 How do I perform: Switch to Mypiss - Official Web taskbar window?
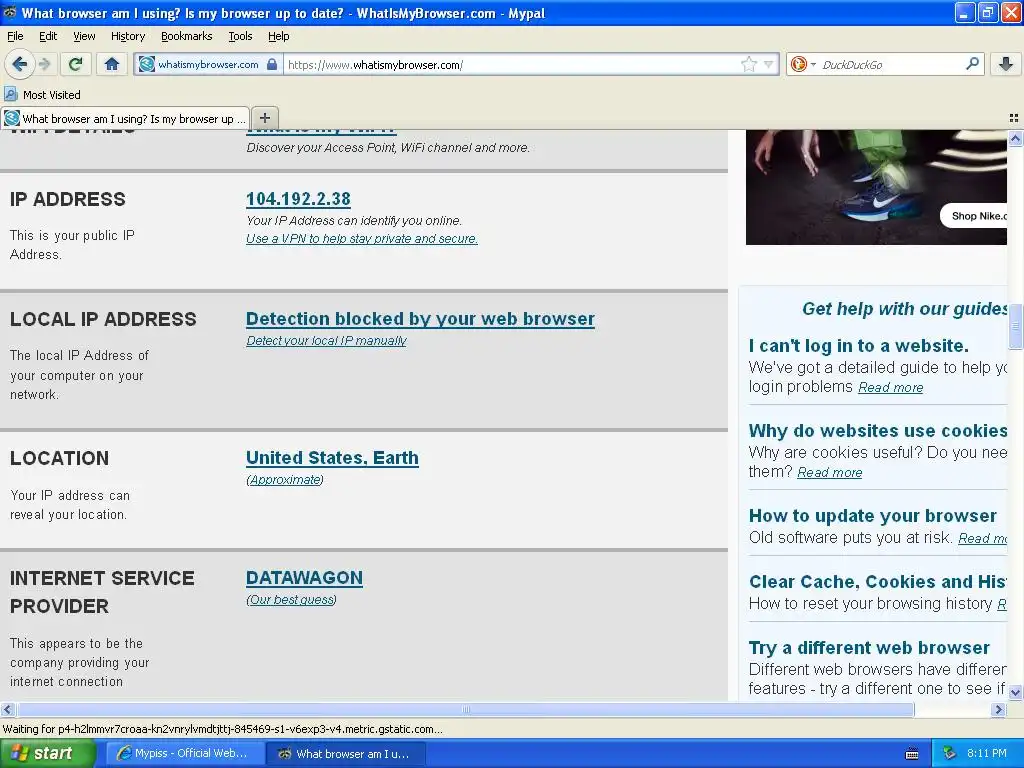tap(184, 753)
